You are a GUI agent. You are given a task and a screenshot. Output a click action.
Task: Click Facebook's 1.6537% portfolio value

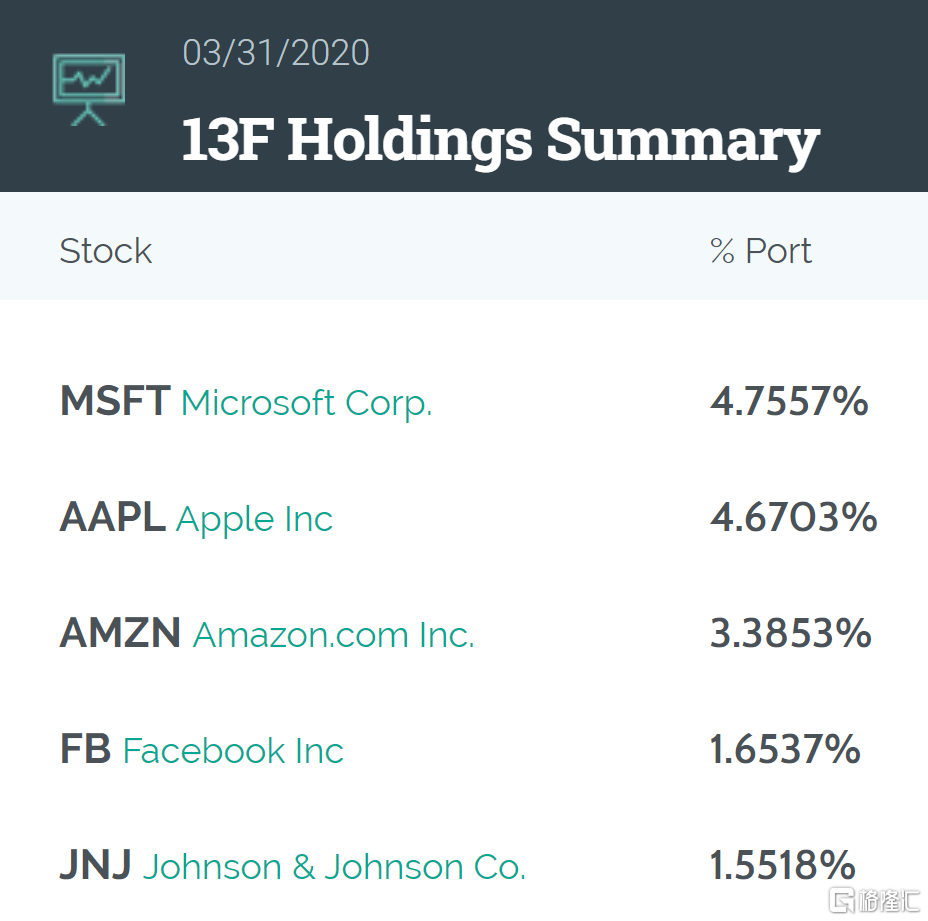point(785,750)
